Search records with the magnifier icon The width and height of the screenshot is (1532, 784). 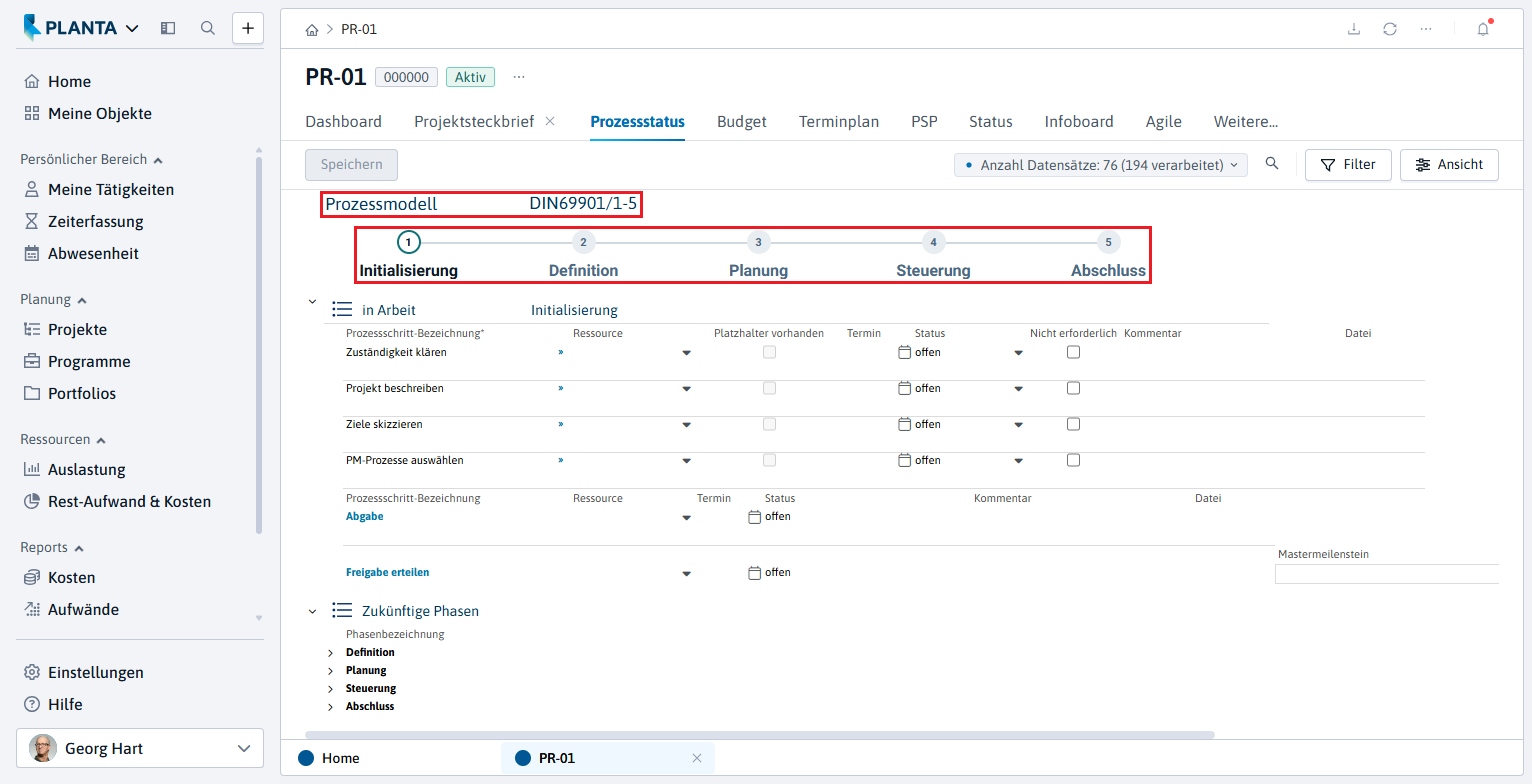[x=1272, y=164]
